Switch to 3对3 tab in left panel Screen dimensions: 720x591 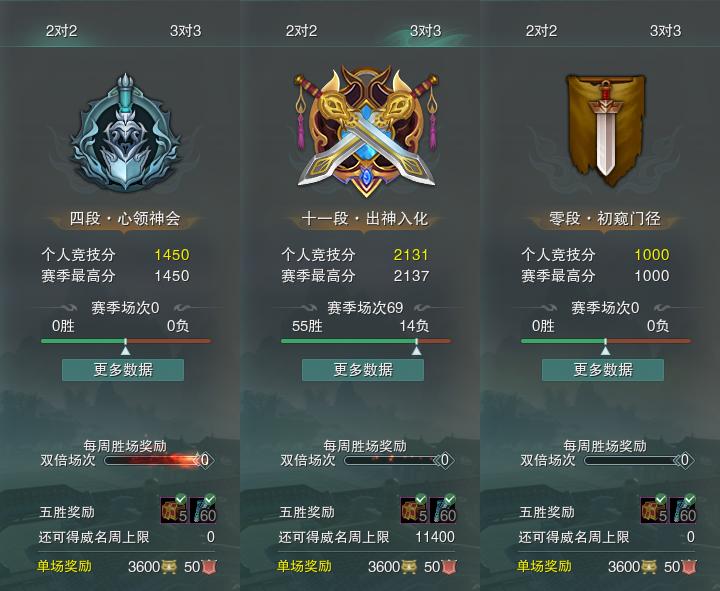click(x=186, y=31)
